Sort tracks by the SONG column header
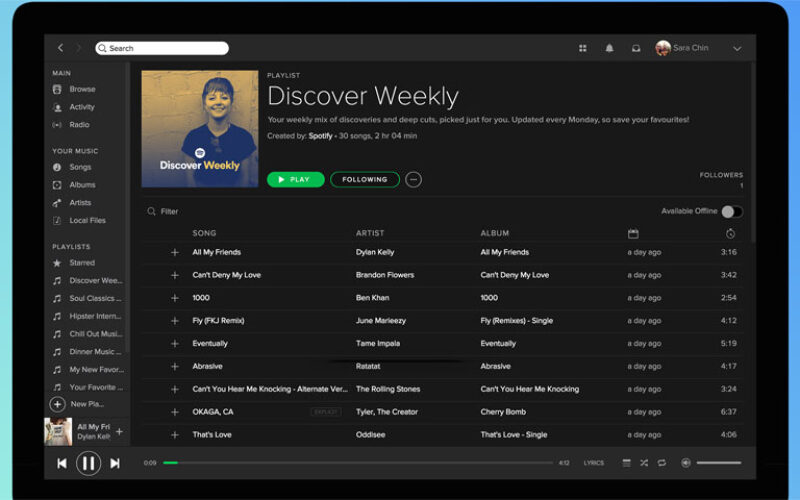The height and width of the screenshot is (500, 800). (204, 233)
